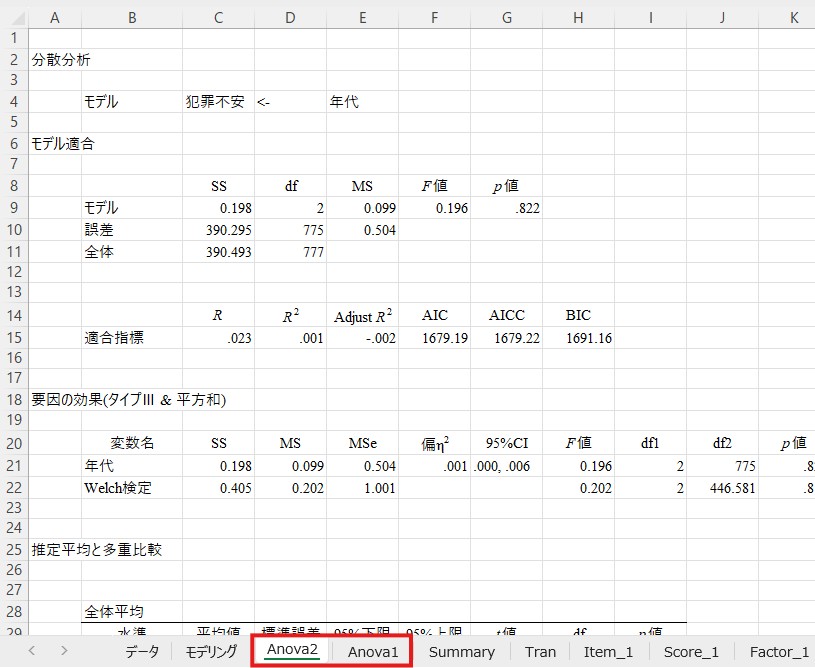Click the previous sheet scroll arrow
This screenshot has width=815, height=668.
click(x=32, y=651)
